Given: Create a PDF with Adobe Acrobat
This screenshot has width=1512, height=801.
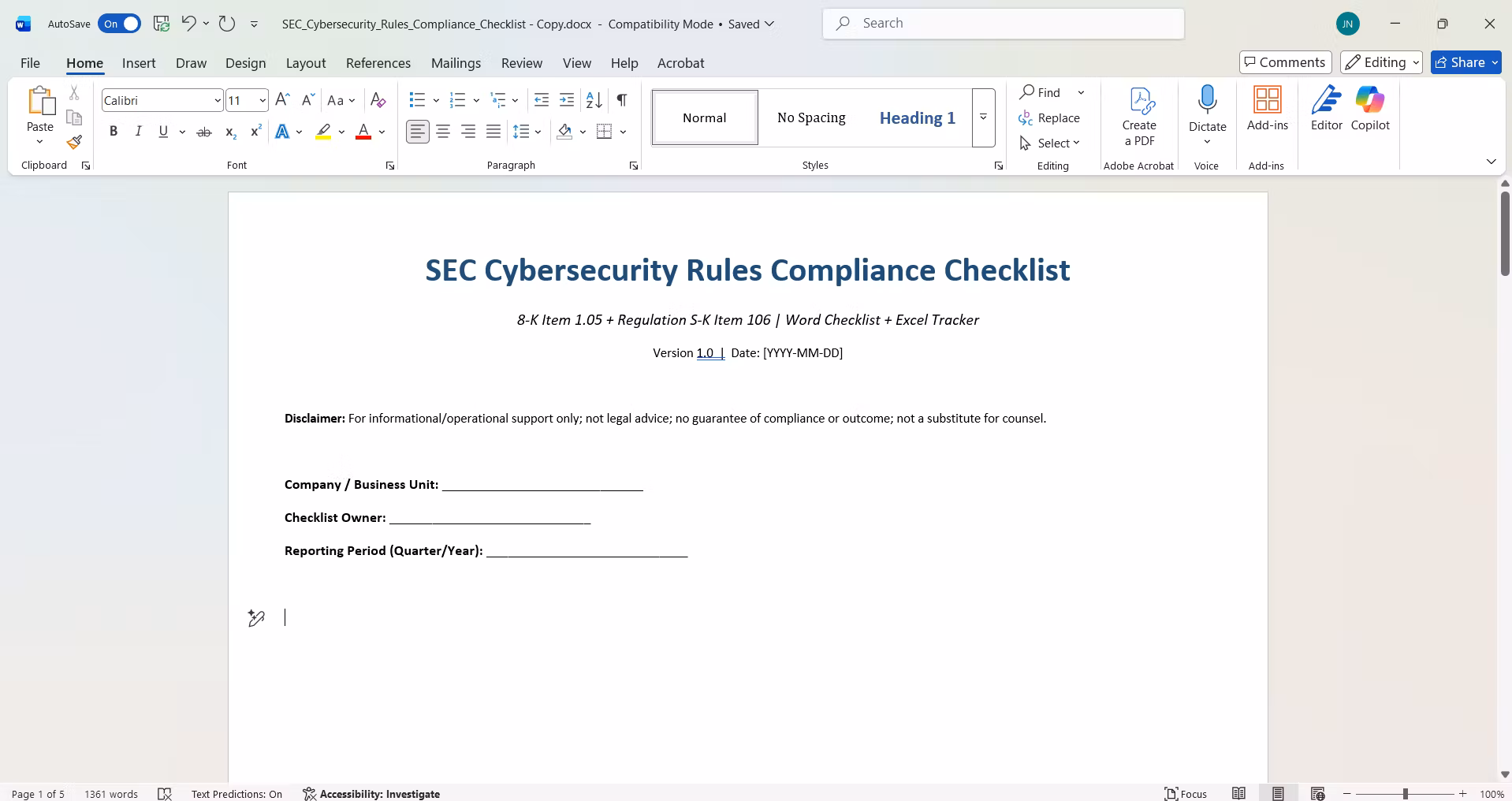Looking at the screenshot, I should (1139, 117).
